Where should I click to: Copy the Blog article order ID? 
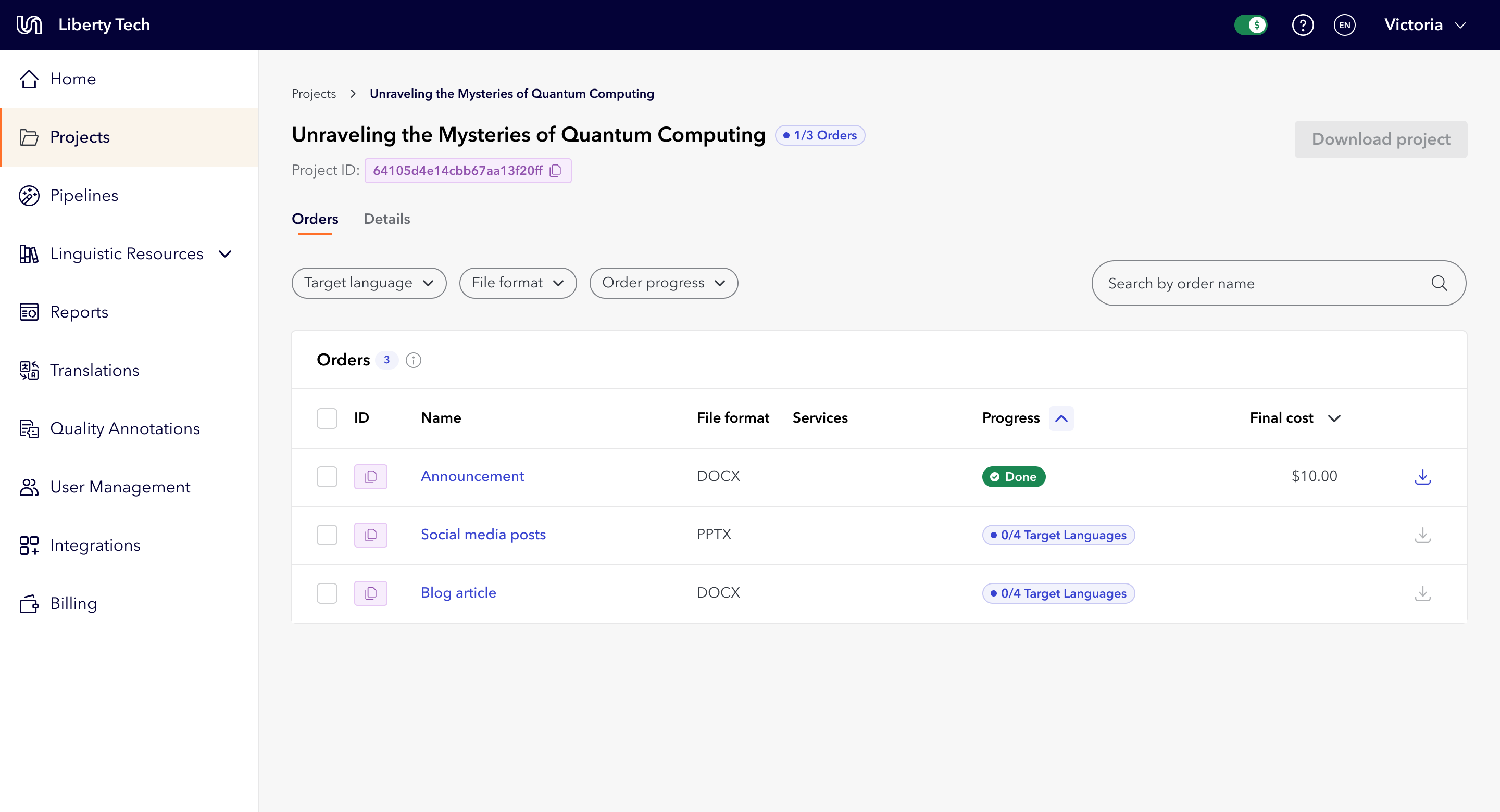tap(371, 593)
